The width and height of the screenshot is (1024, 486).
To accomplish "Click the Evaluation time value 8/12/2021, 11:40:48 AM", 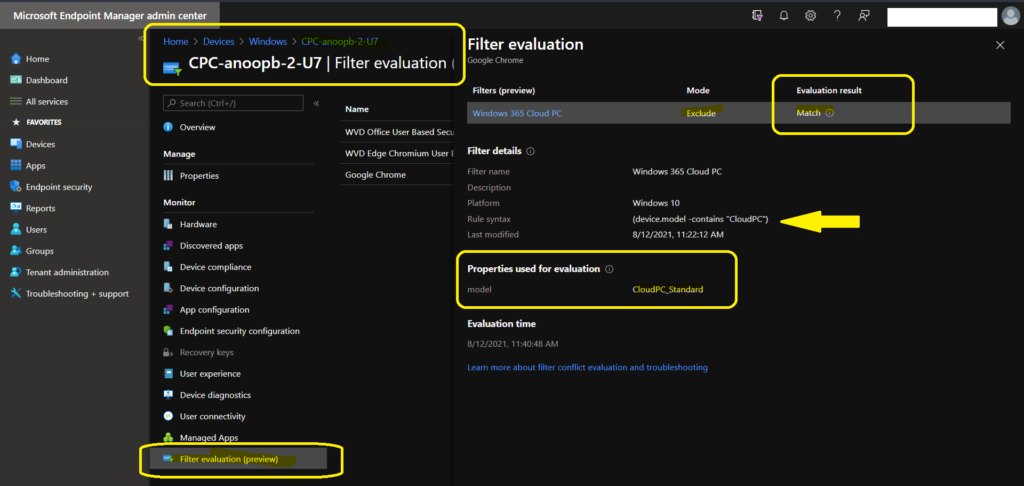I will pyautogui.click(x=513, y=344).
